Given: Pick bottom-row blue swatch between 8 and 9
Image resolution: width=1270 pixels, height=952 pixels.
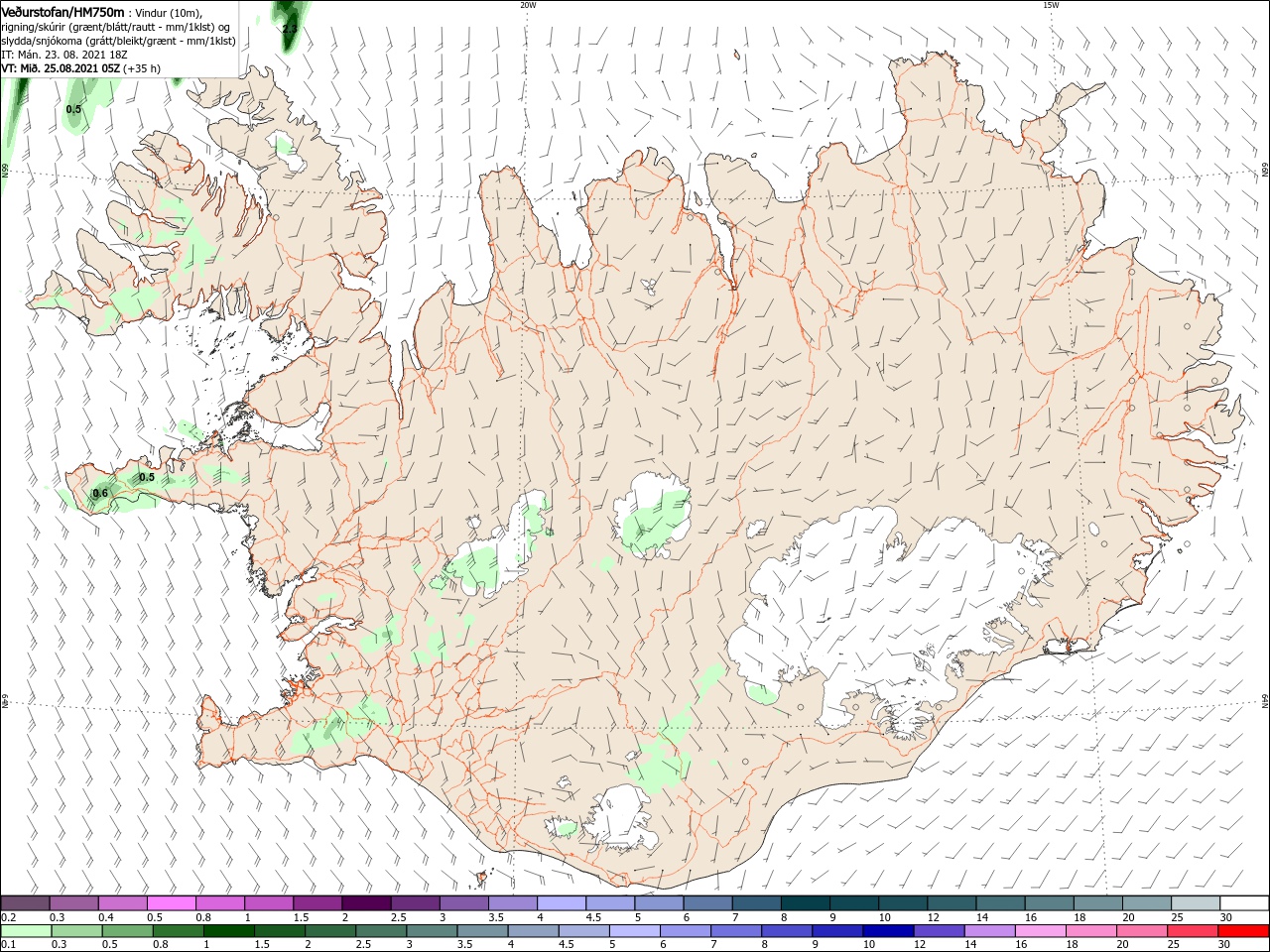Looking at the screenshot, I should coord(786,931).
